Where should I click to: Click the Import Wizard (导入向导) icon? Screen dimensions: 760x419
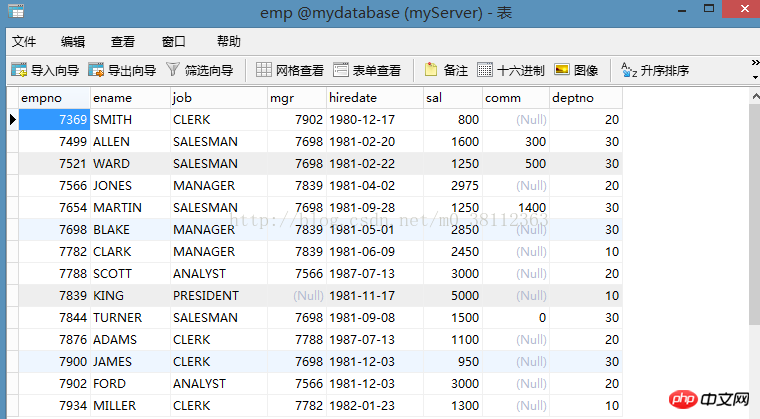(19, 70)
